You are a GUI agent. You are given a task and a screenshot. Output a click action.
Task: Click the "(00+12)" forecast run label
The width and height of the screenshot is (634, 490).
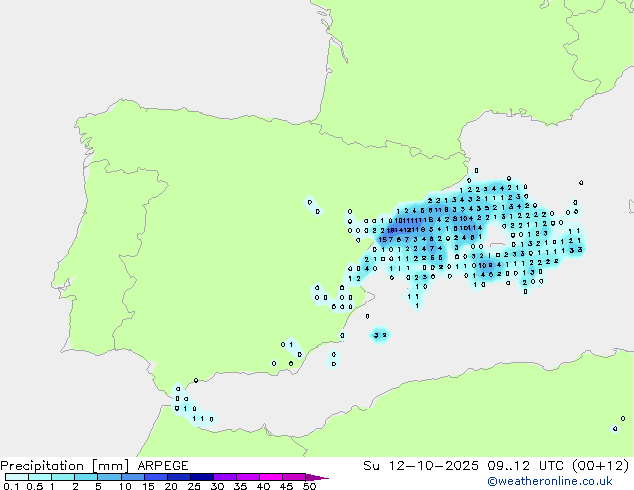[600, 466]
